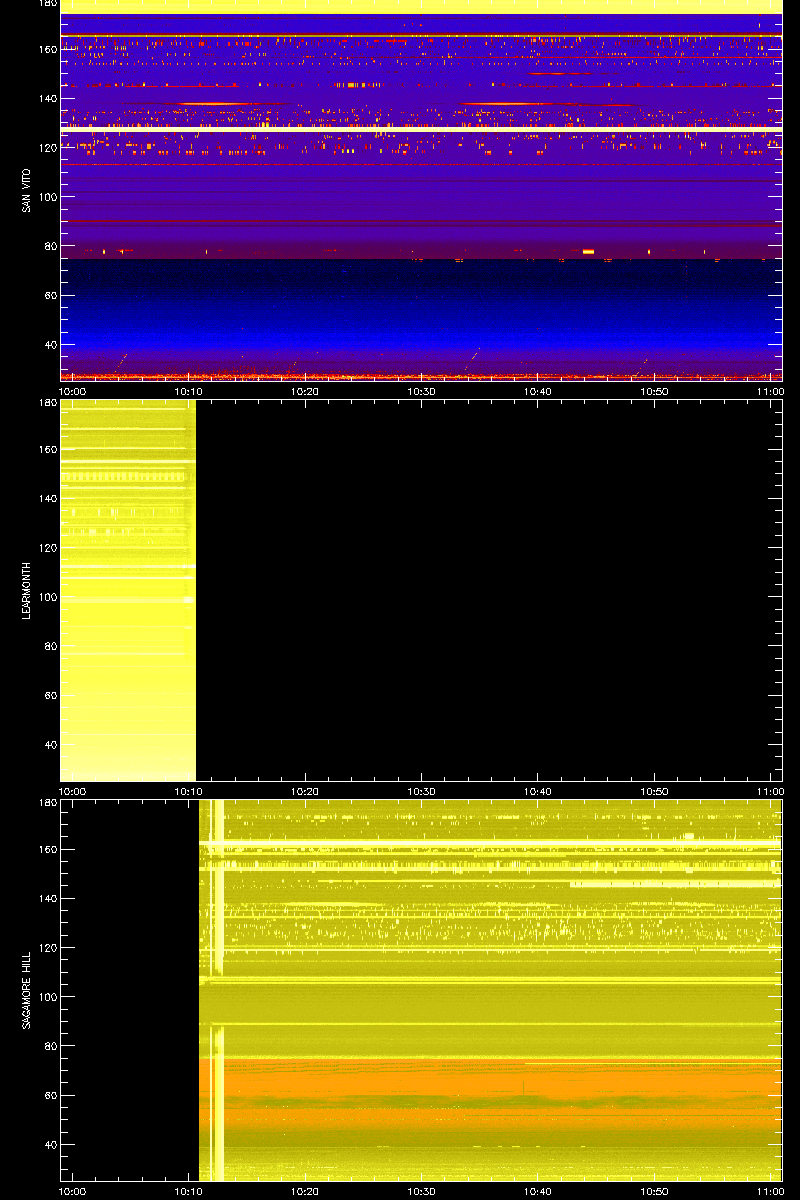Click 10:10 tick under Learmonth panel

tap(189, 791)
